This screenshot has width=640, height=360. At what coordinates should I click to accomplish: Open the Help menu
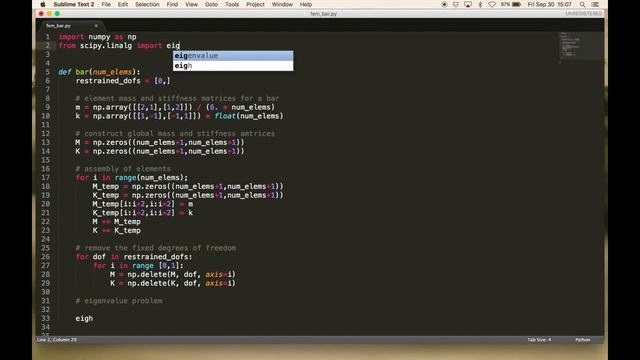tap(306, 4)
